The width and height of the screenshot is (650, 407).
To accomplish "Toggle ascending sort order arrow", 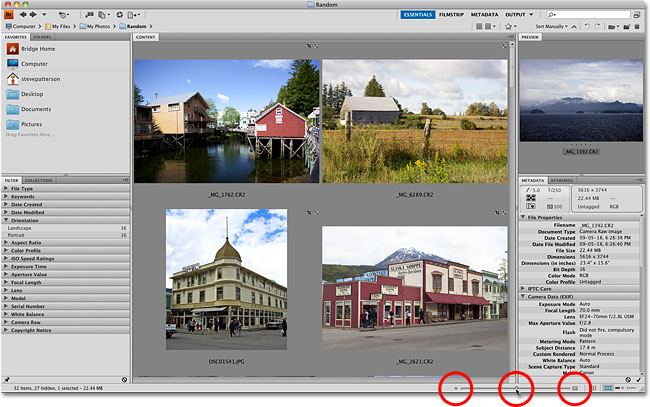I will pos(574,27).
